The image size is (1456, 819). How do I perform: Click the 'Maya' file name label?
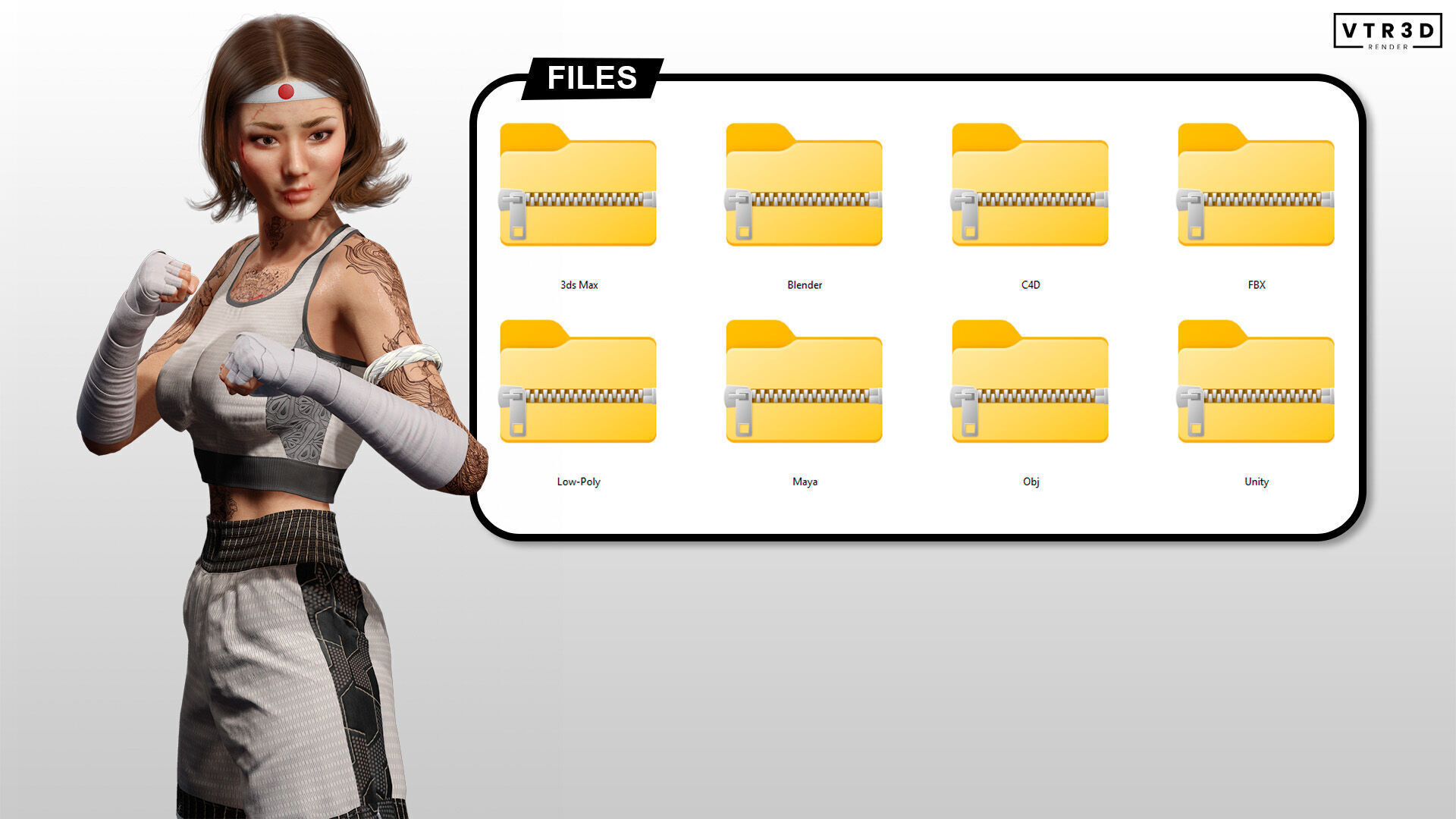(x=805, y=482)
